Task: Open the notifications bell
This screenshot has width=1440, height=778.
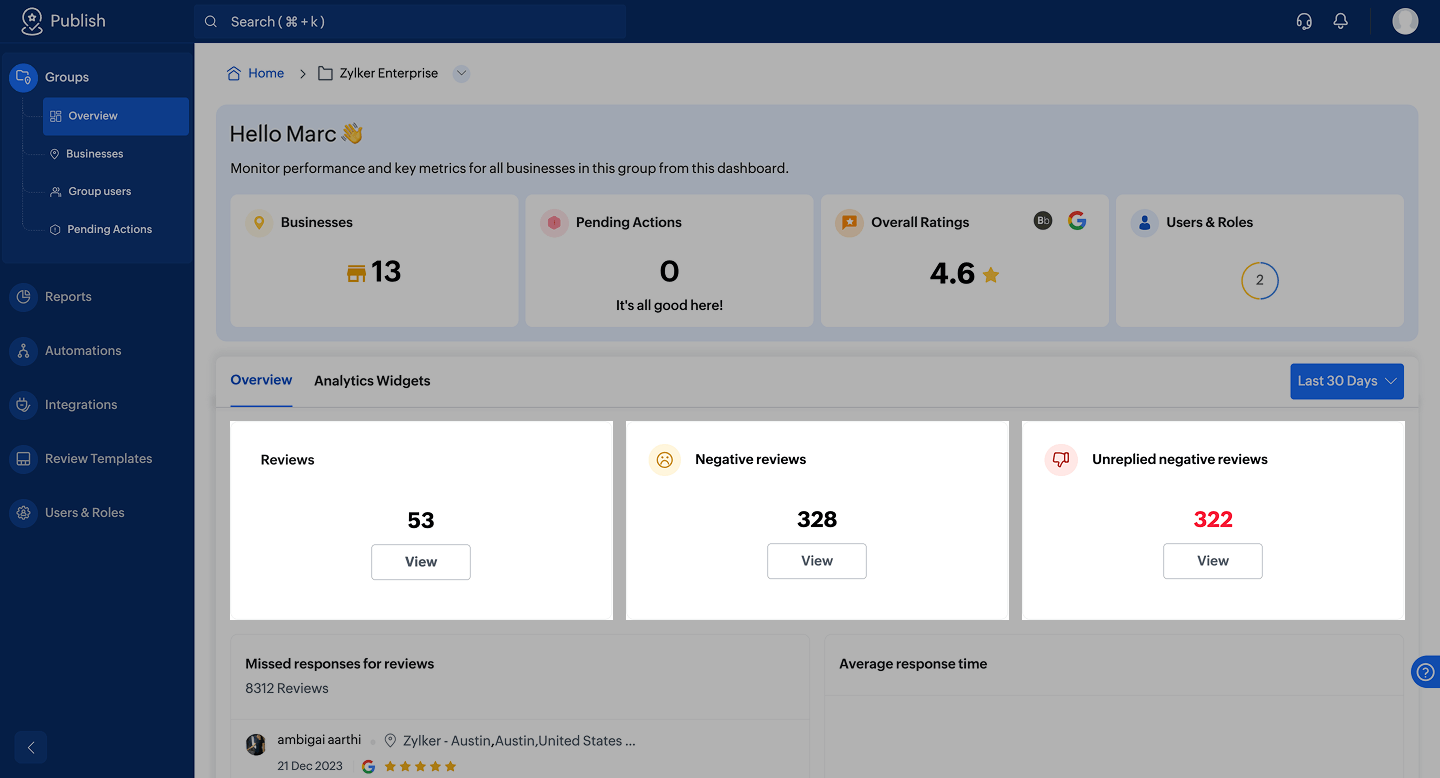Action: coord(1341,21)
